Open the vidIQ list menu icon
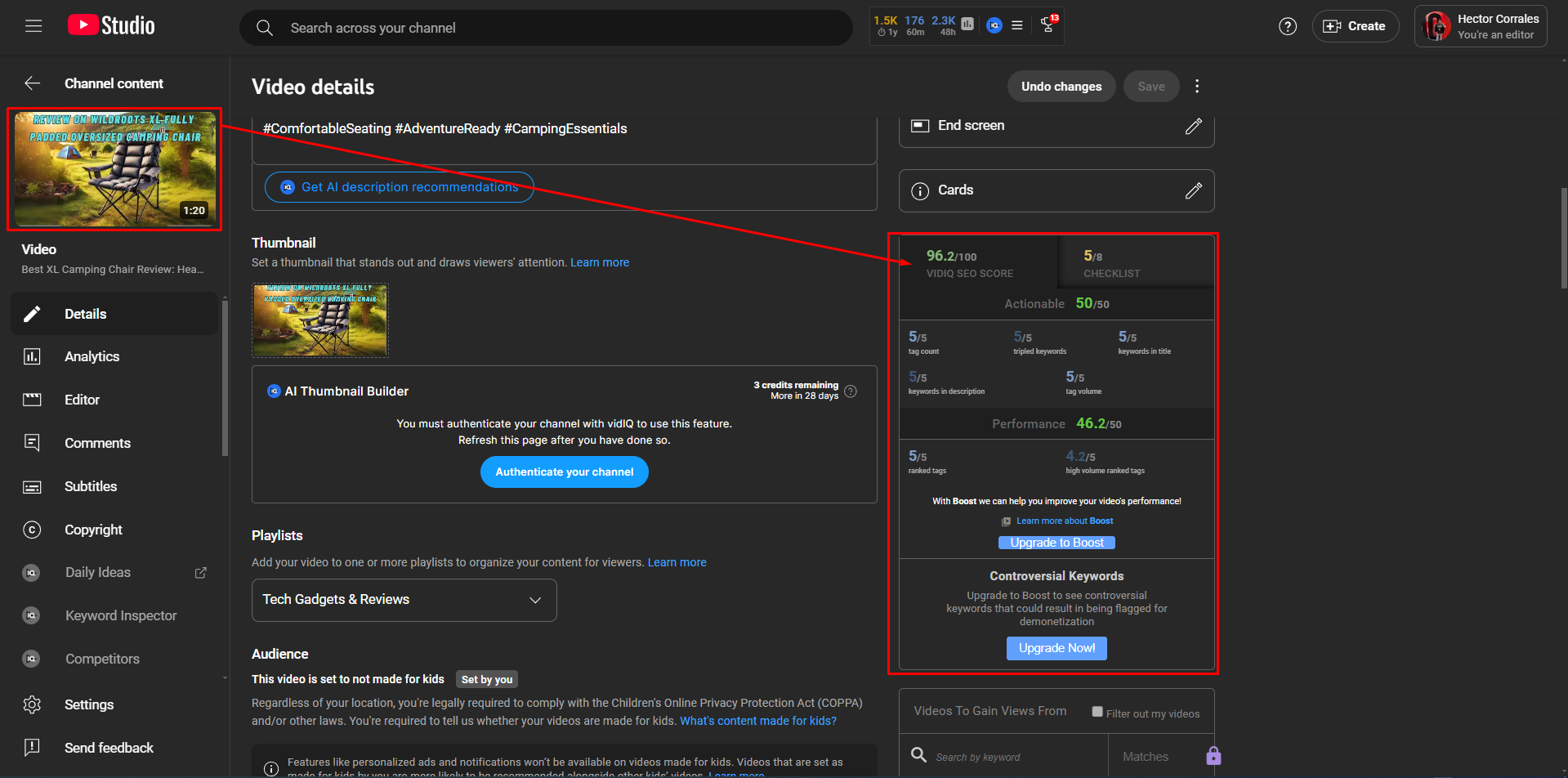The height and width of the screenshot is (778, 1568). click(x=1017, y=25)
